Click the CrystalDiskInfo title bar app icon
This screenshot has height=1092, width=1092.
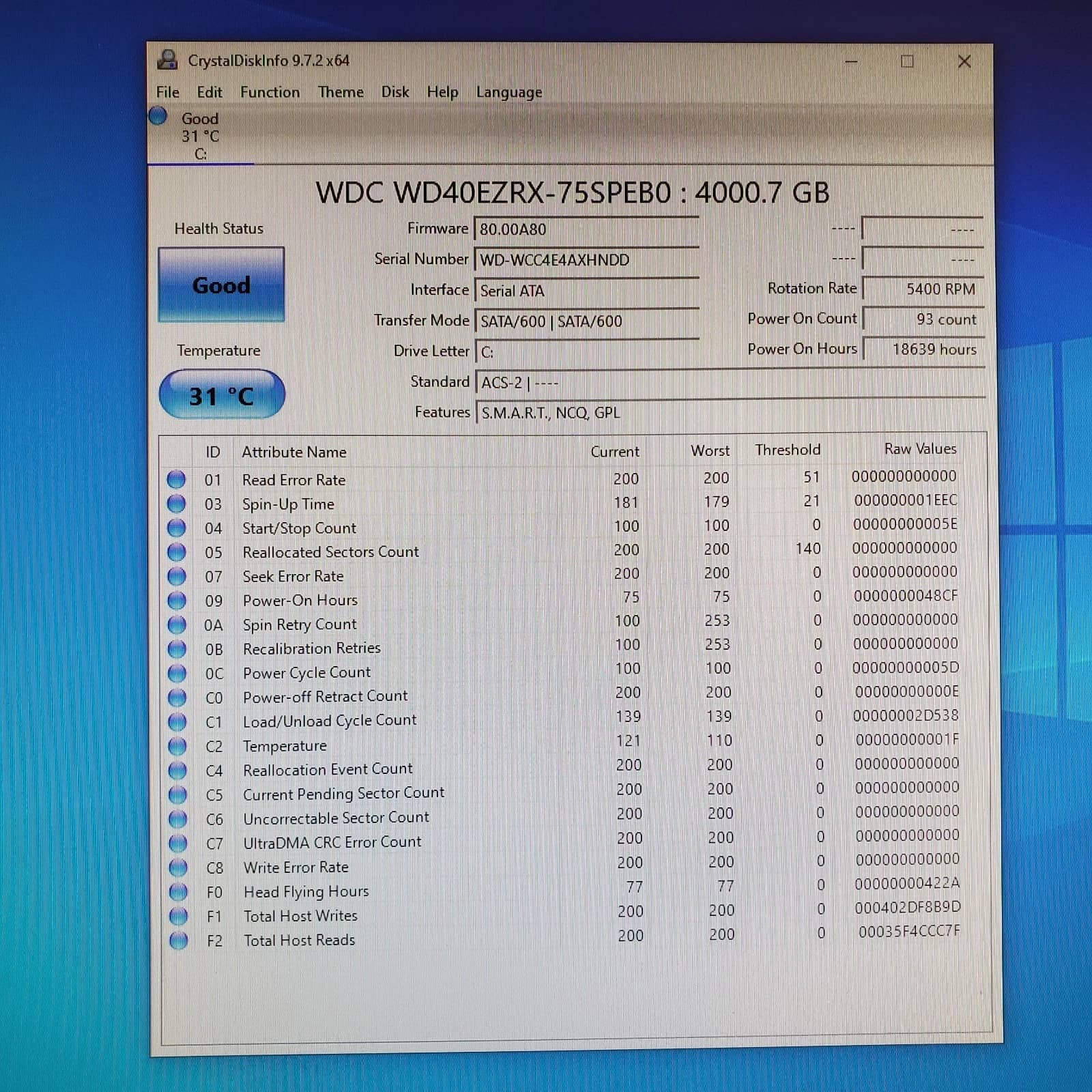coord(167,60)
